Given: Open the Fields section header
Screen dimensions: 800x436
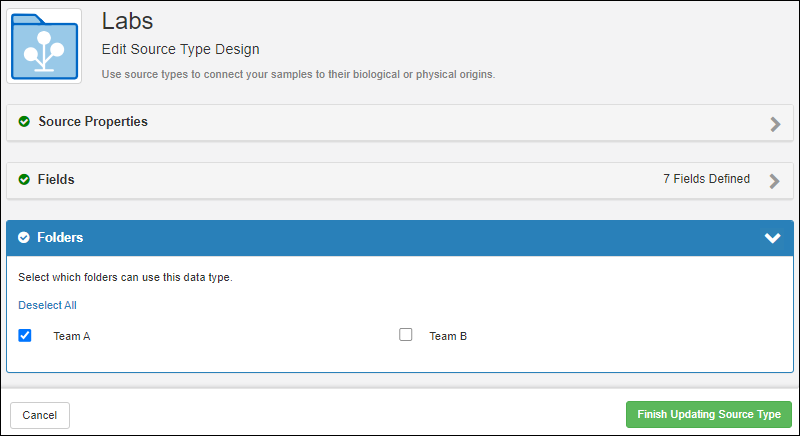Looking at the screenshot, I should tap(56, 180).
